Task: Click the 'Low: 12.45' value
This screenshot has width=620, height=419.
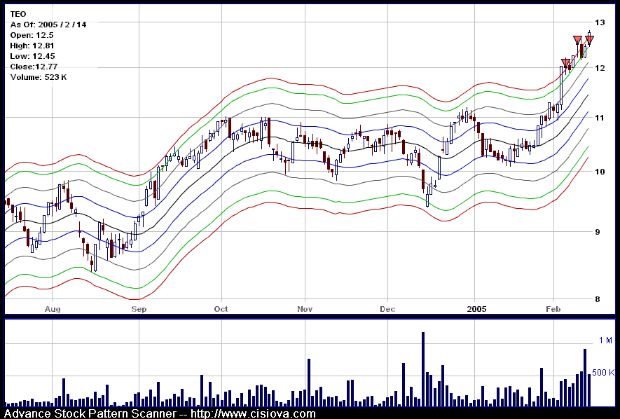Action: [x=32, y=57]
